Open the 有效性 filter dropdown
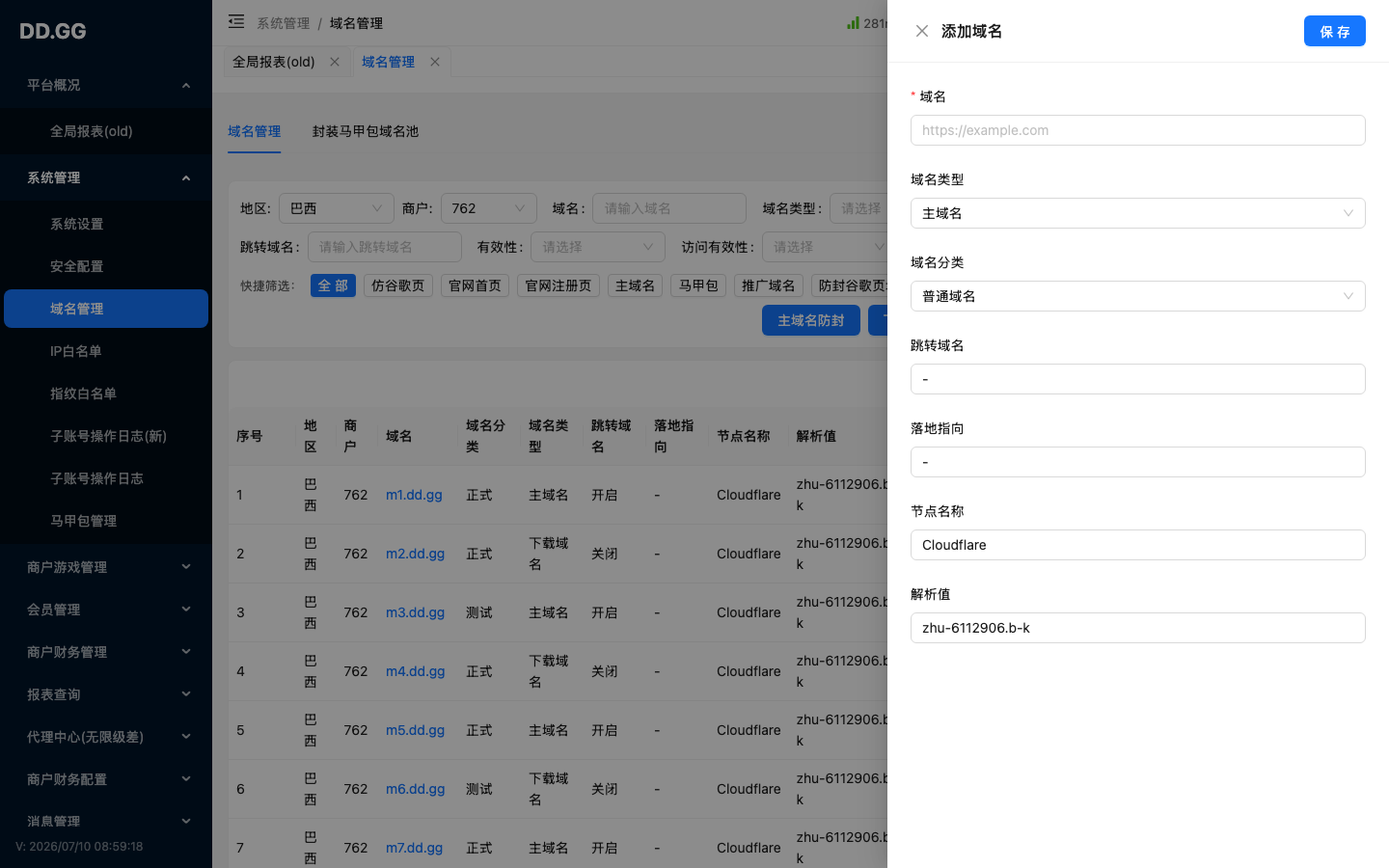This screenshot has height=868, width=1389. [x=598, y=247]
